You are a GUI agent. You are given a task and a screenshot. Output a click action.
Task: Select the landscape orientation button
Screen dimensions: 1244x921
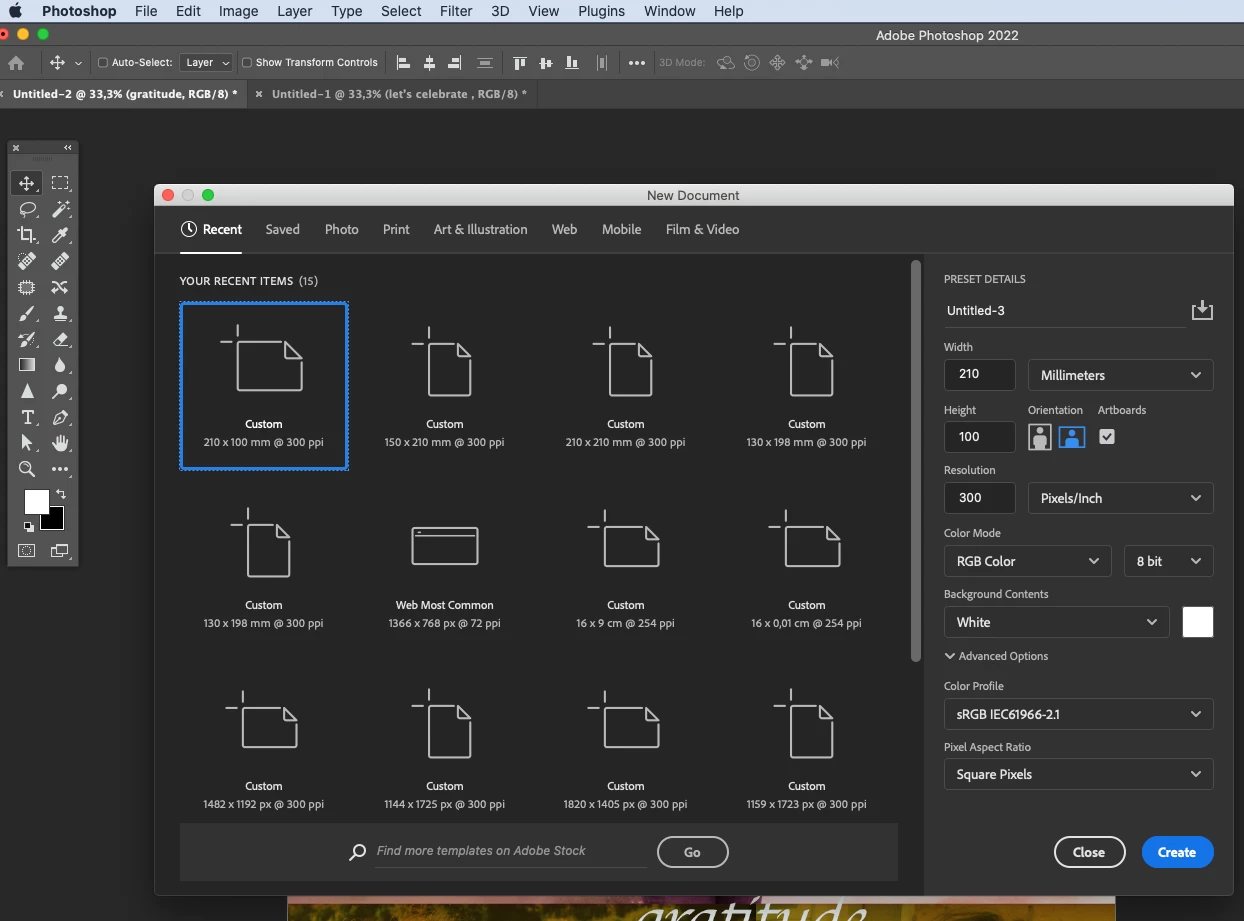click(1072, 437)
